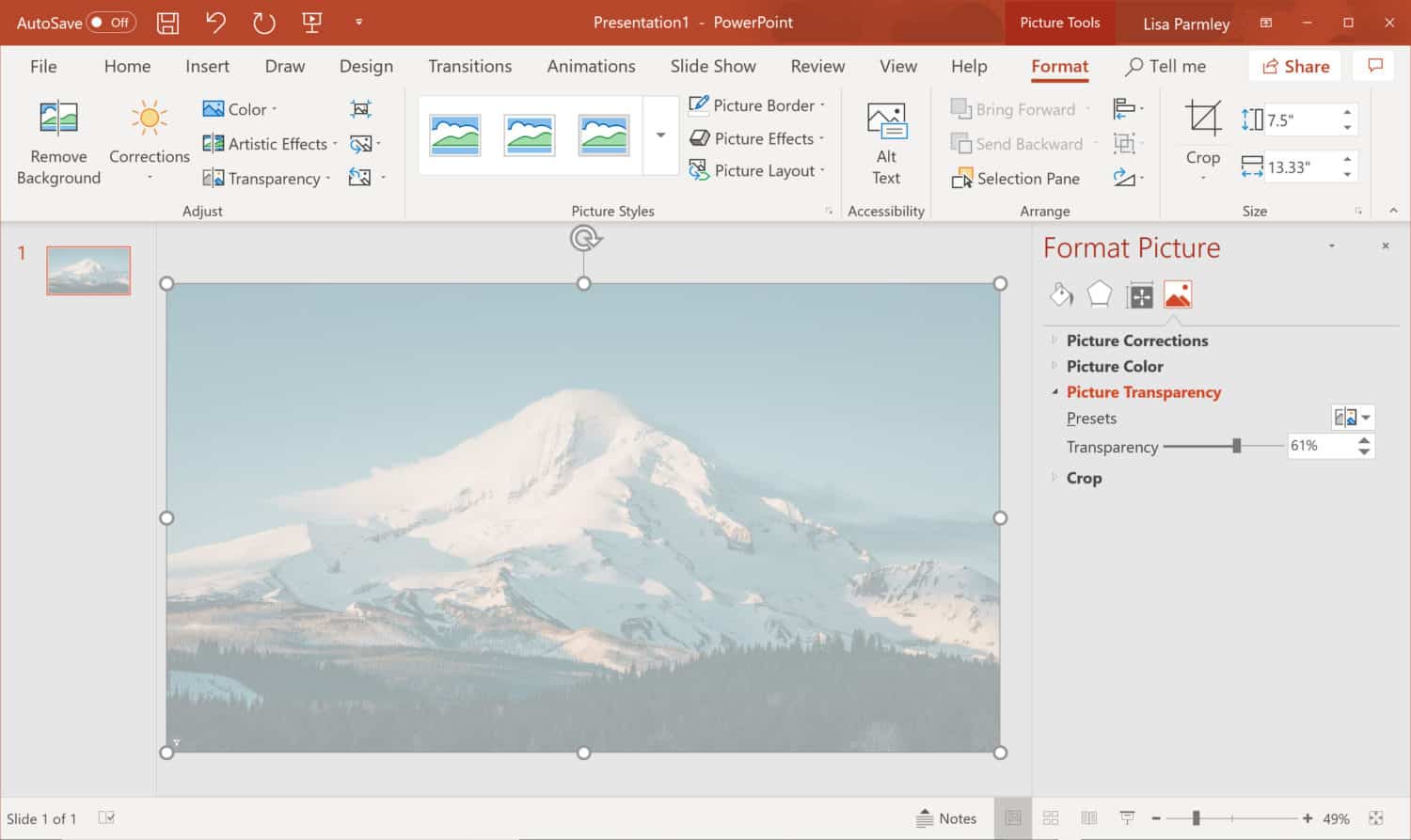Click Picture Effects
Viewport: 1411px width, 840px height.
(x=756, y=138)
